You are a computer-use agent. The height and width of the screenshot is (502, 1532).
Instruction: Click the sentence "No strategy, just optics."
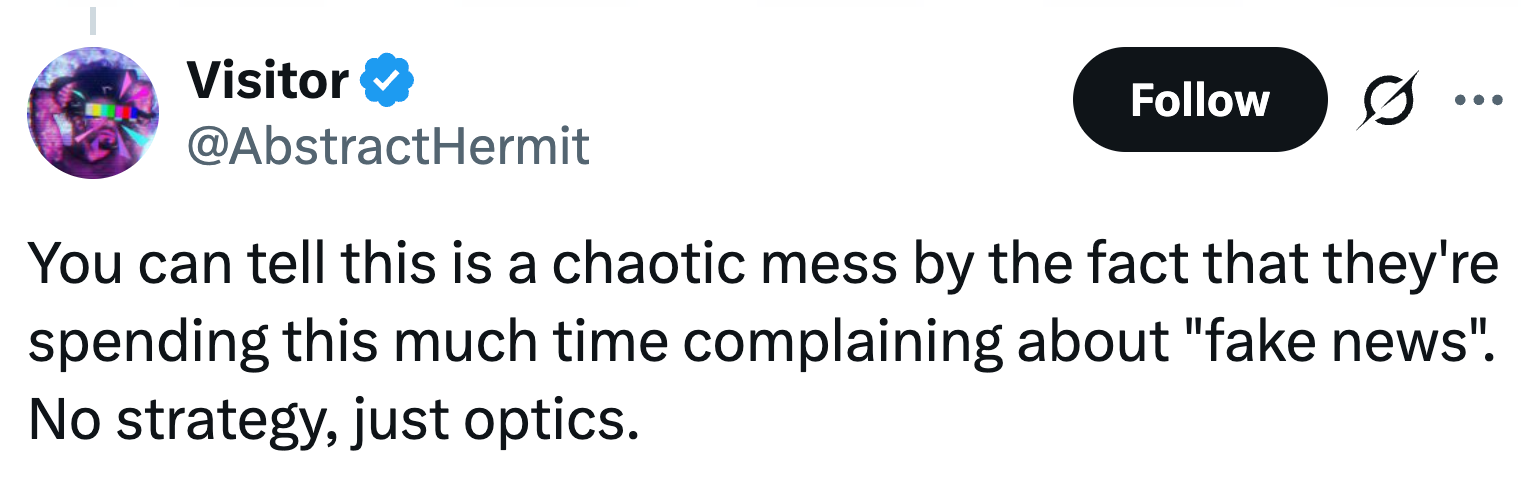(x=332, y=421)
